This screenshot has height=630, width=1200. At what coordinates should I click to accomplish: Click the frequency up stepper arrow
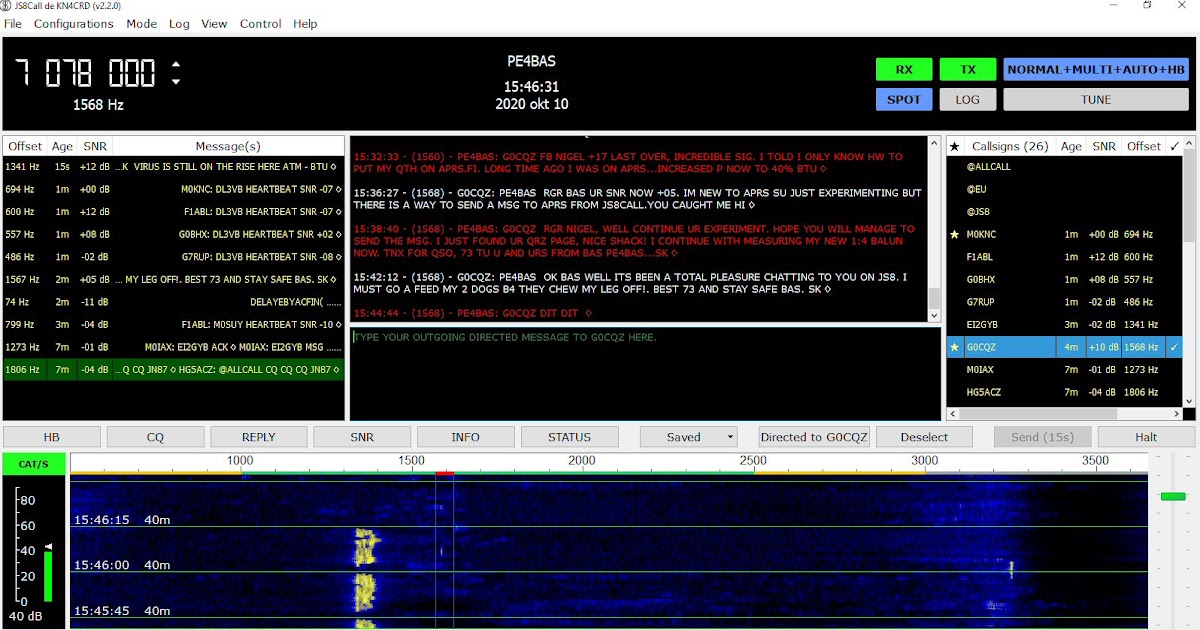click(177, 63)
